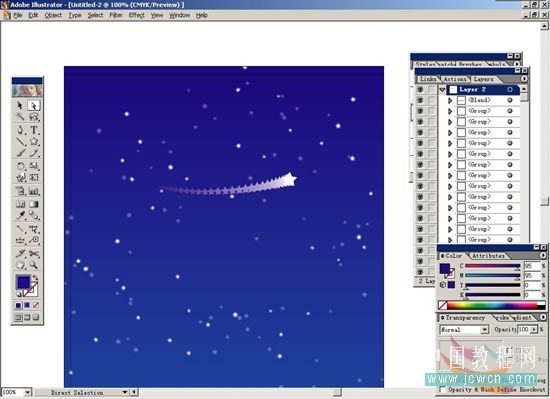The width and height of the screenshot is (550, 399).
Task: Switch to the Brushes tab
Action: tap(470, 64)
